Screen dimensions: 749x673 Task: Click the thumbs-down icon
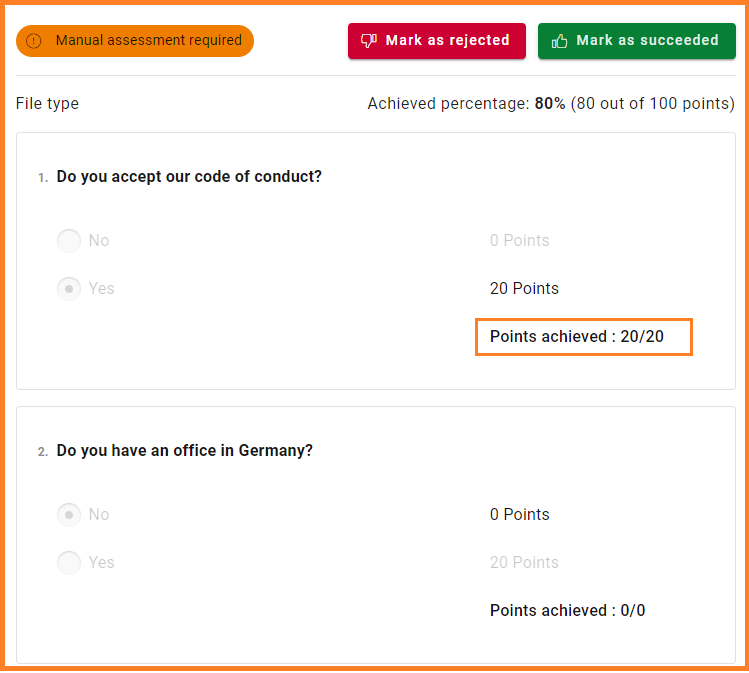pyautogui.click(x=369, y=41)
